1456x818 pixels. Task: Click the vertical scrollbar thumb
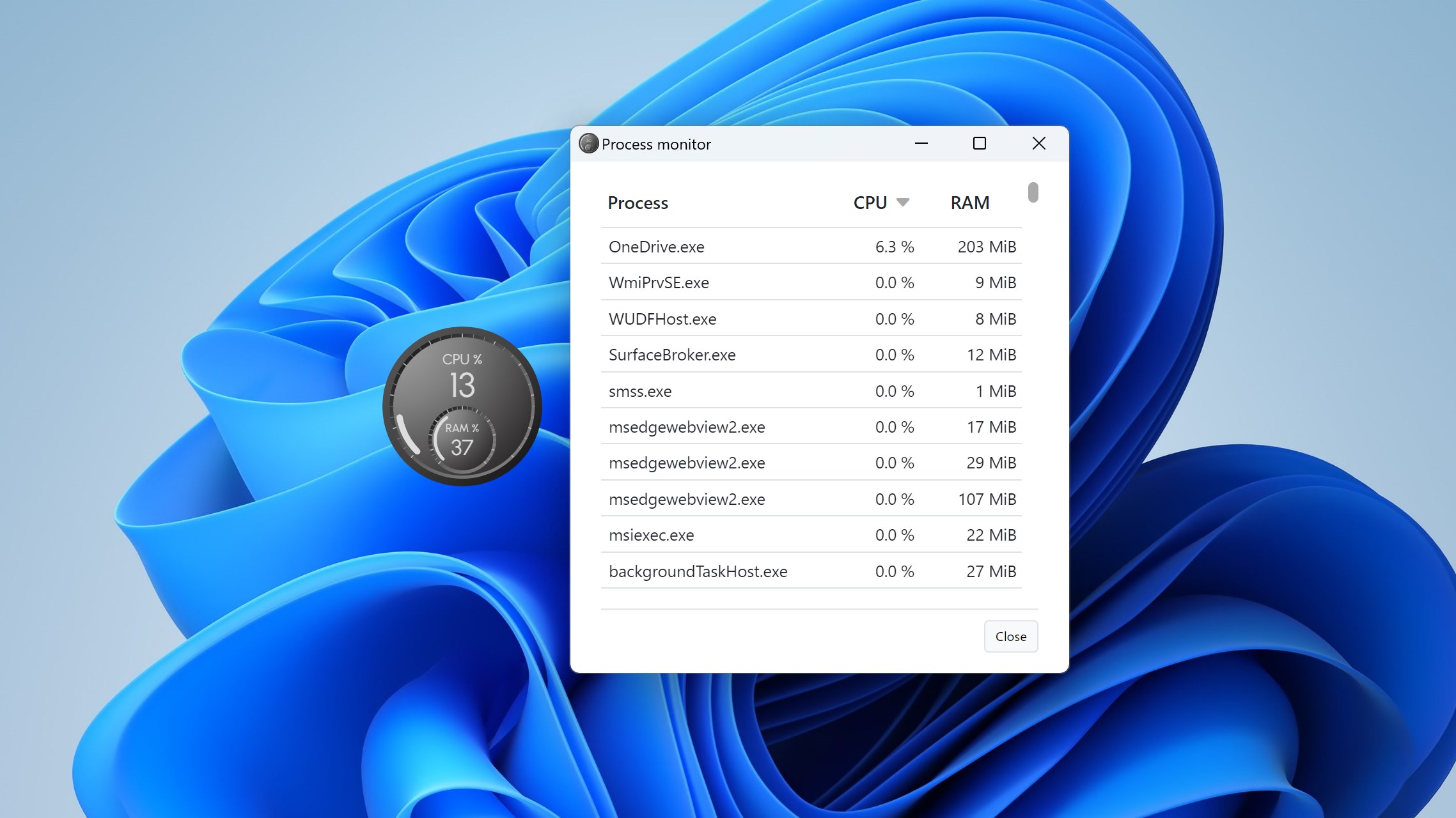1033,191
